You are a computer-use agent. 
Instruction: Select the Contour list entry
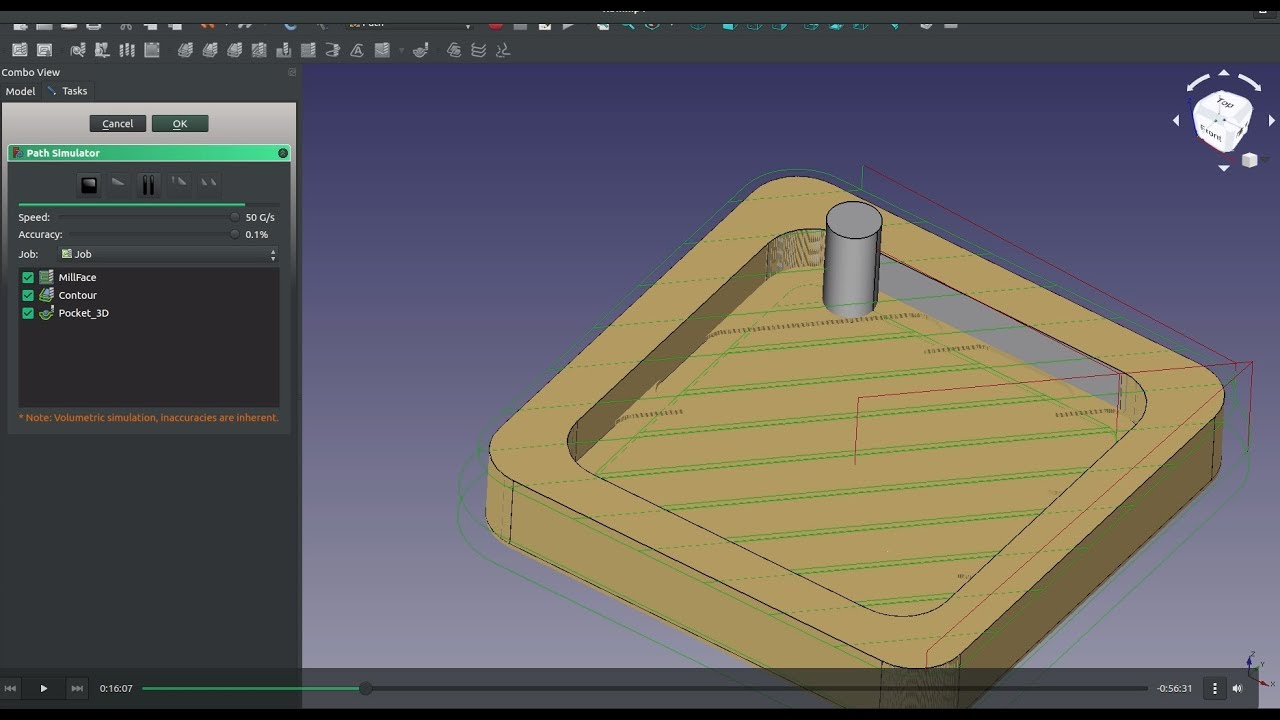[x=77, y=296]
